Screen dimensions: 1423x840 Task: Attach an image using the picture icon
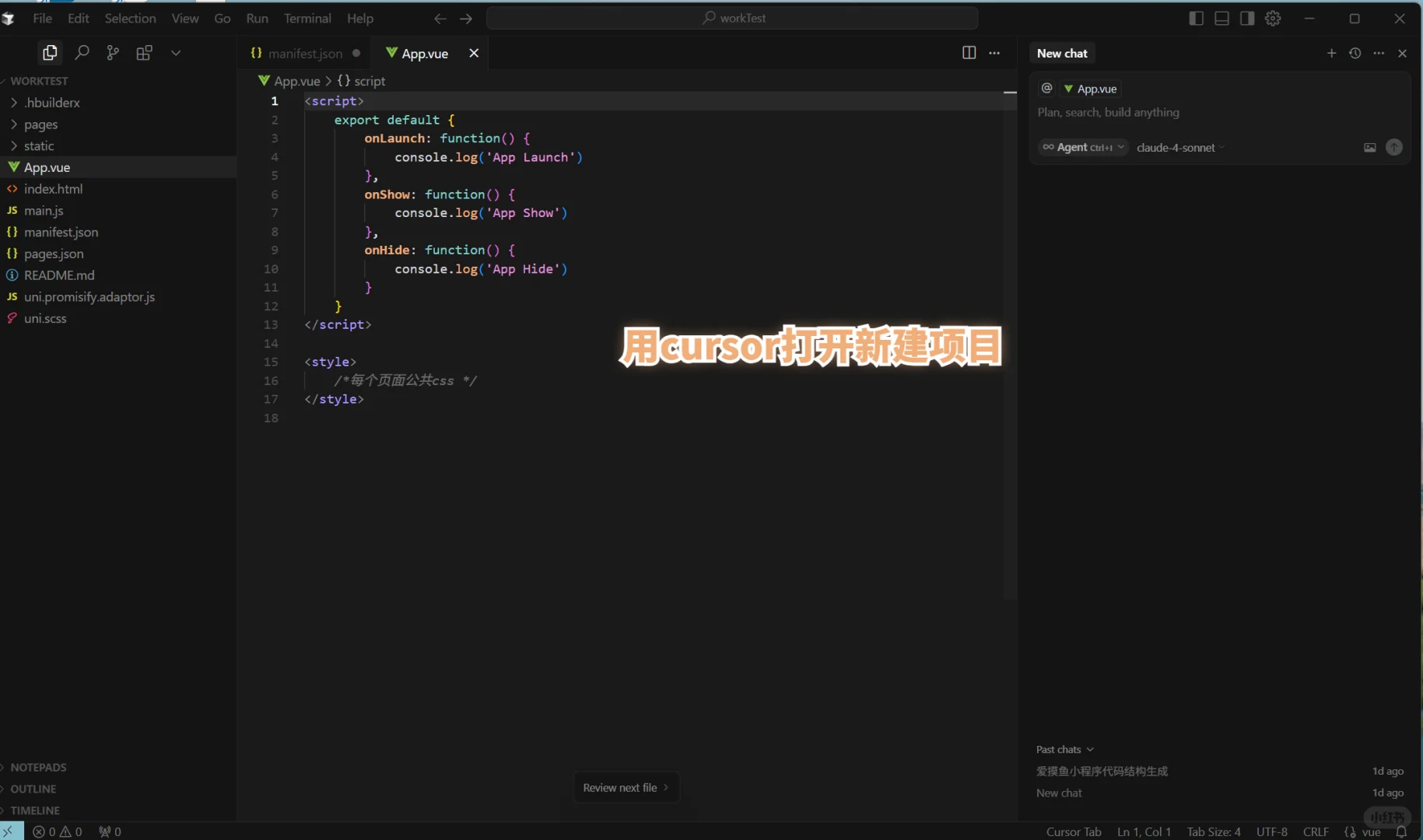click(1369, 148)
